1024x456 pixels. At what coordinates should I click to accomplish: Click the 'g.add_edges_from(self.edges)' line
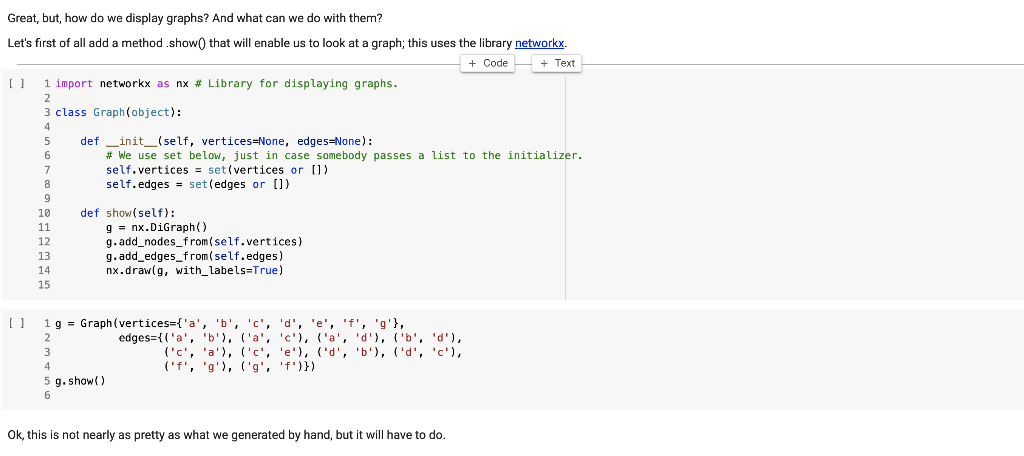pos(195,256)
